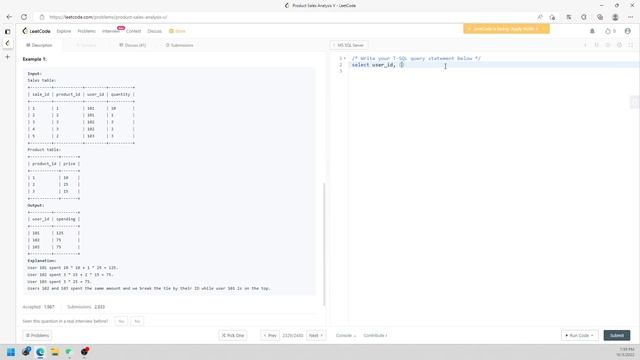Click the browser back arrow

tap(9, 17)
